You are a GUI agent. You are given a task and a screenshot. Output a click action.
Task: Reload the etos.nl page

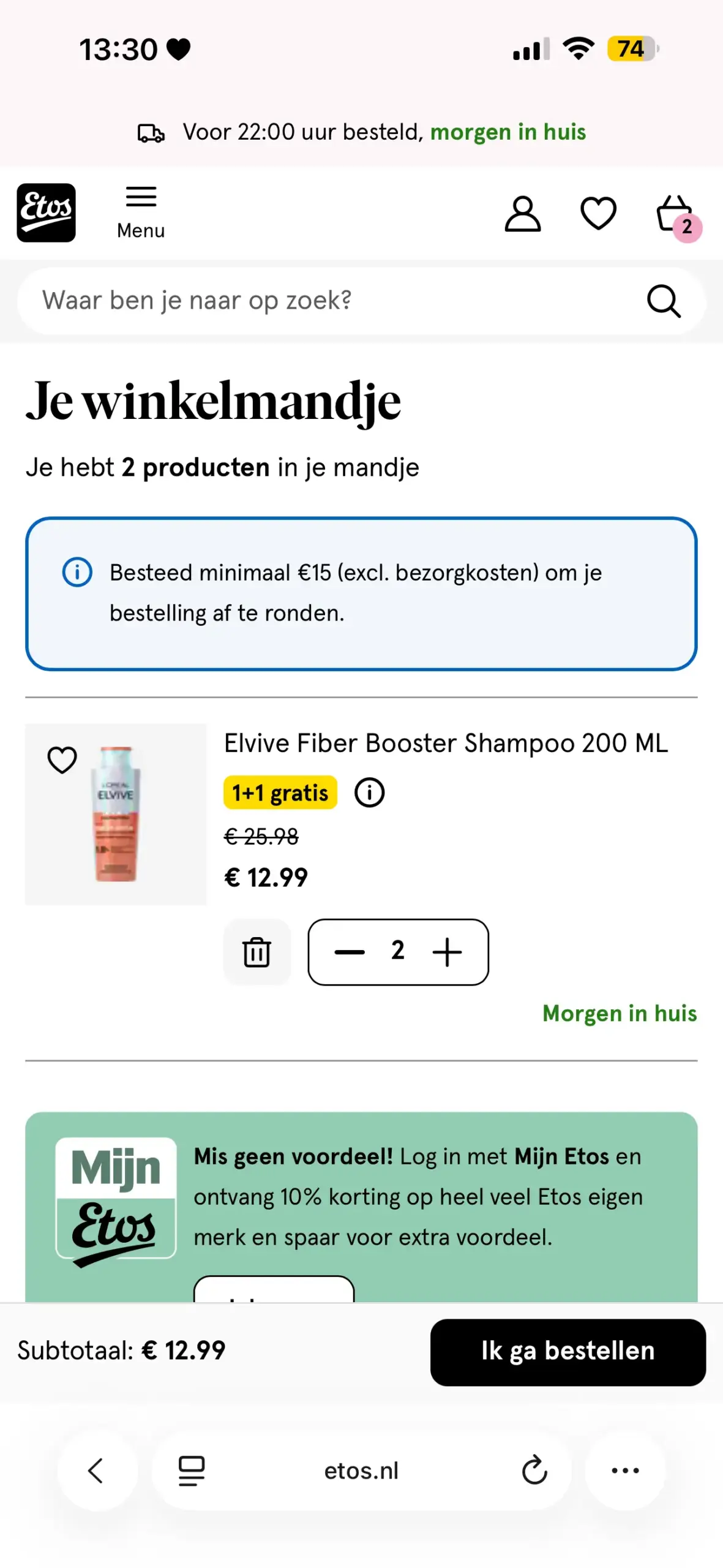pyautogui.click(x=534, y=1470)
